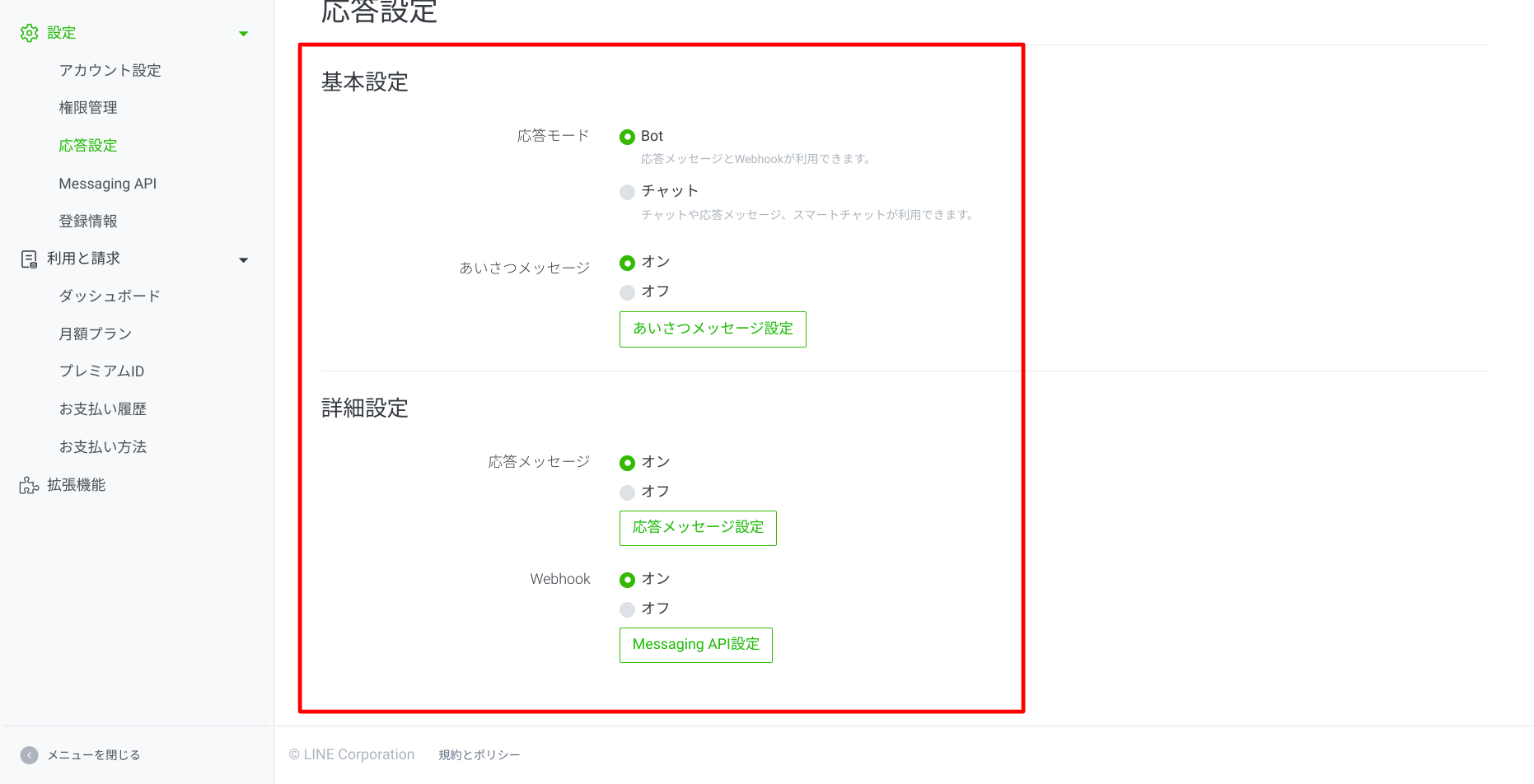The image size is (1534, 784).
Task: Open ダッシュボード in the sidebar
Action: [110, 296]
